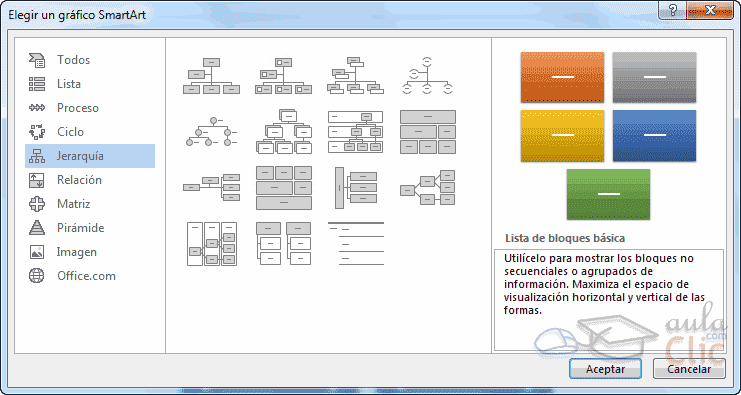
Task: Select the Pirámide category
Action: point(90,228)
